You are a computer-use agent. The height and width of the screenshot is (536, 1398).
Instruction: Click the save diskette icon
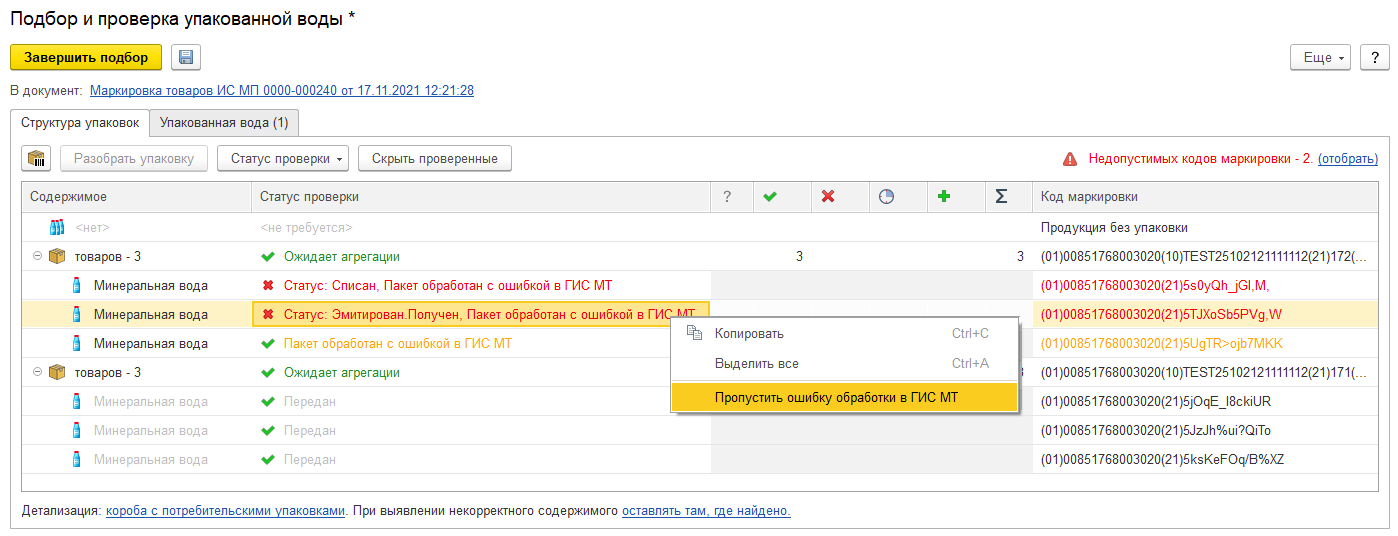click(186, 57)
